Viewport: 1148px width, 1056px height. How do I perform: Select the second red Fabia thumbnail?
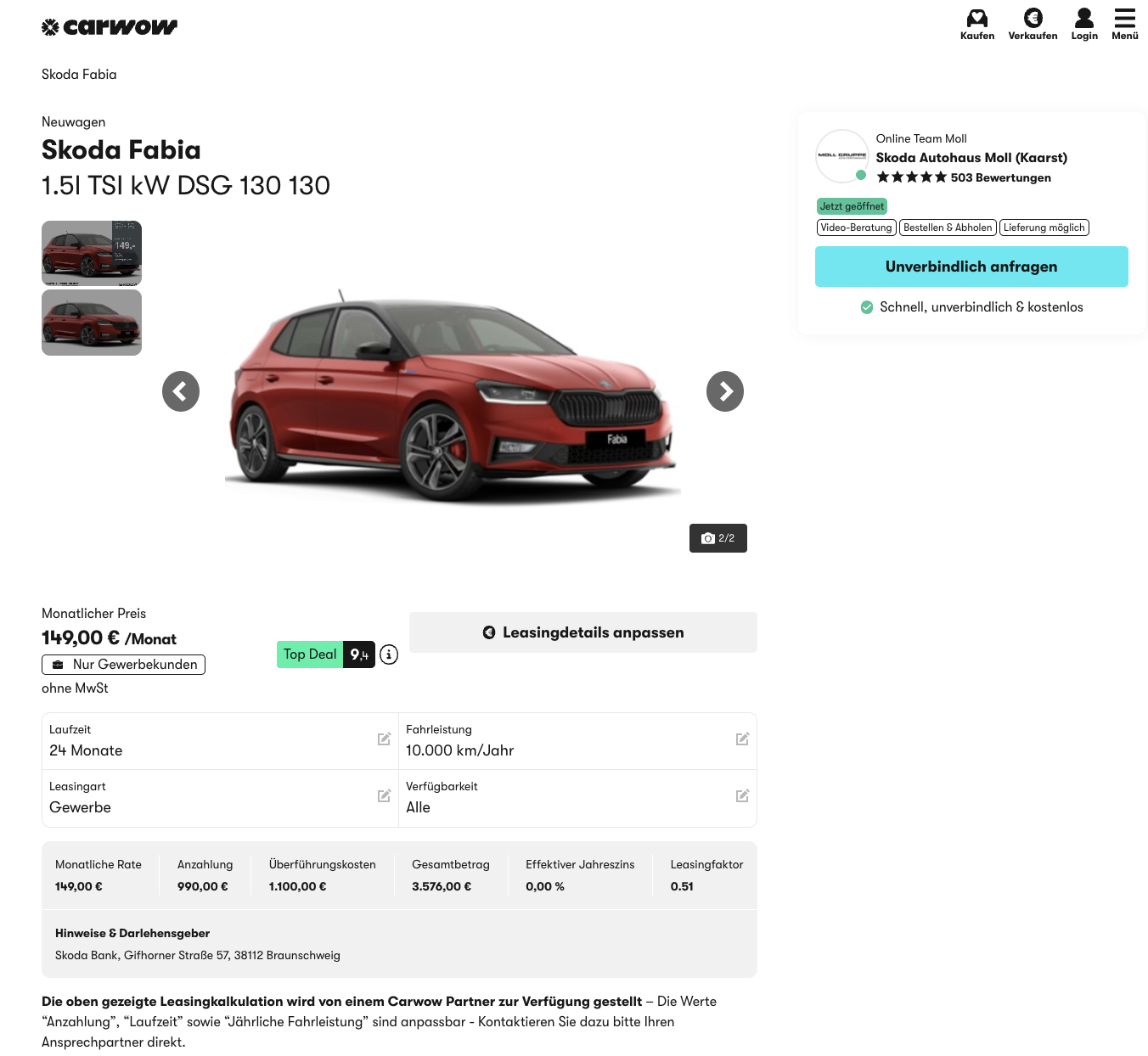coord(92,323)
